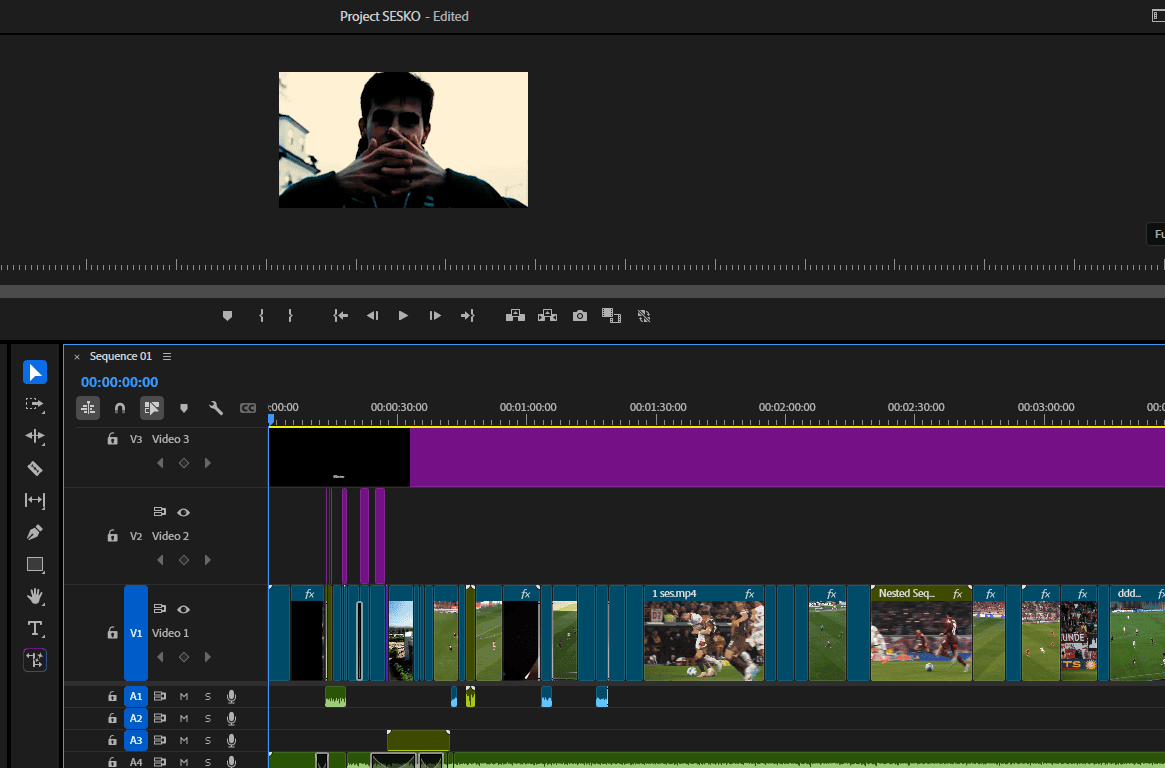Open the timeline wrench settings icon
1165x768 pixels.
coord(216,408)
